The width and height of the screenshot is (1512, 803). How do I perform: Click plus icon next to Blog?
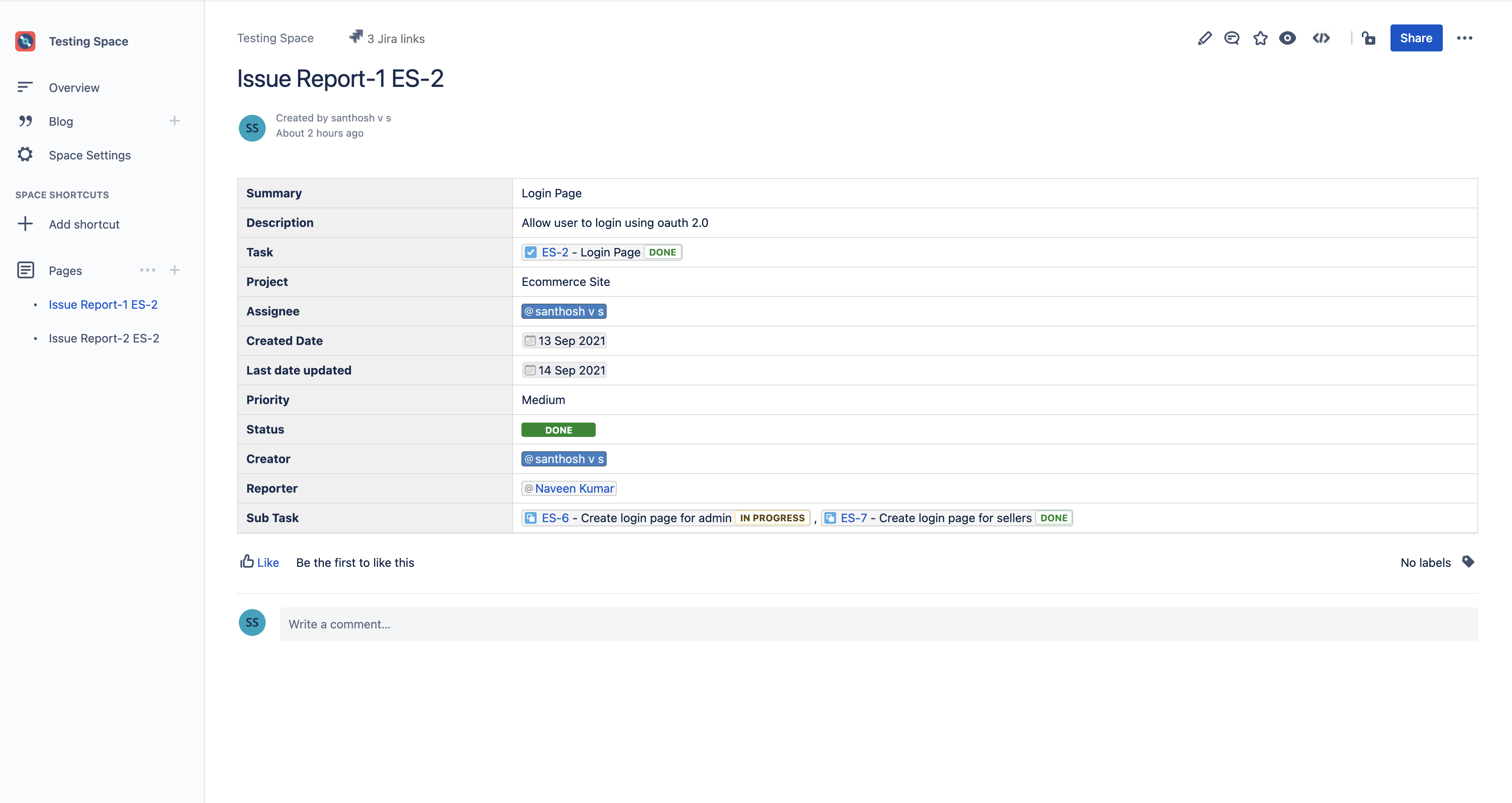(x=174, y=121)
